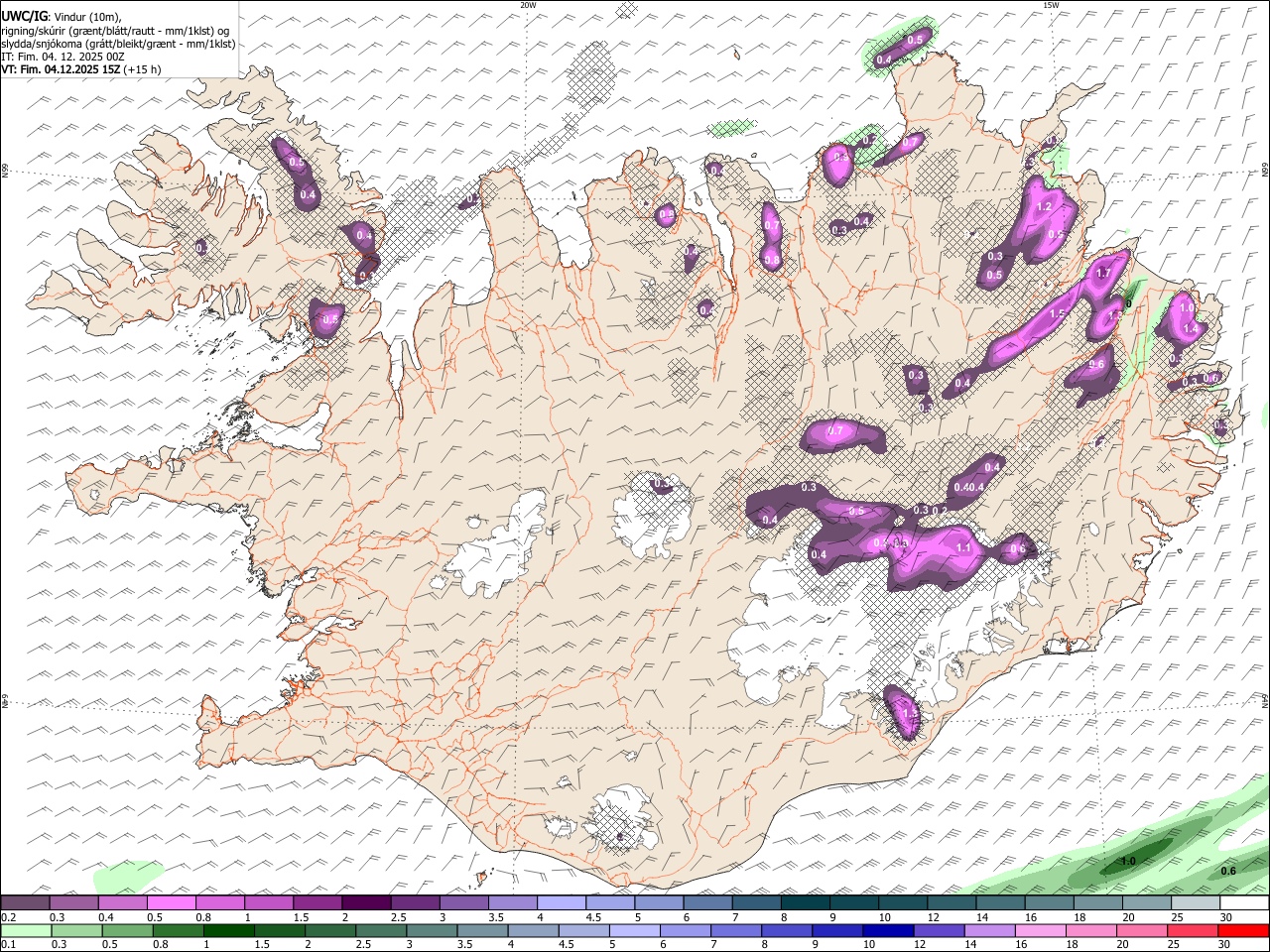
Task: Select the '1.7' precipitation value on the map
Action: 1102,273
